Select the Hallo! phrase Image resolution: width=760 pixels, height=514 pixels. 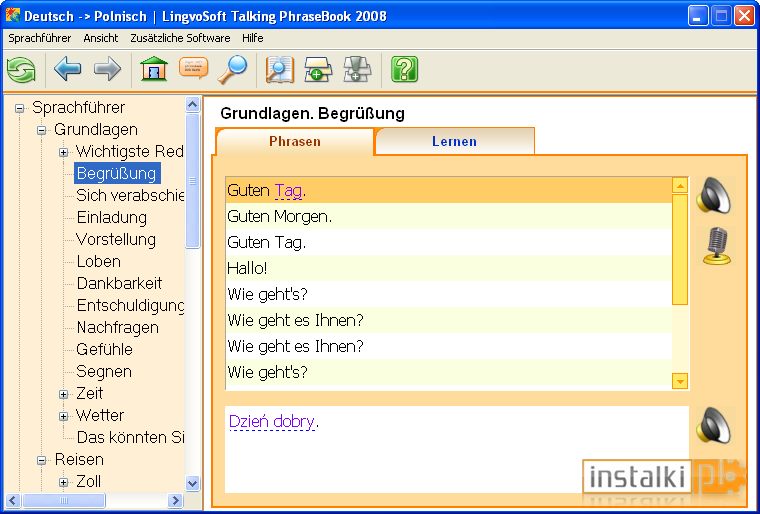coord(449,268)
